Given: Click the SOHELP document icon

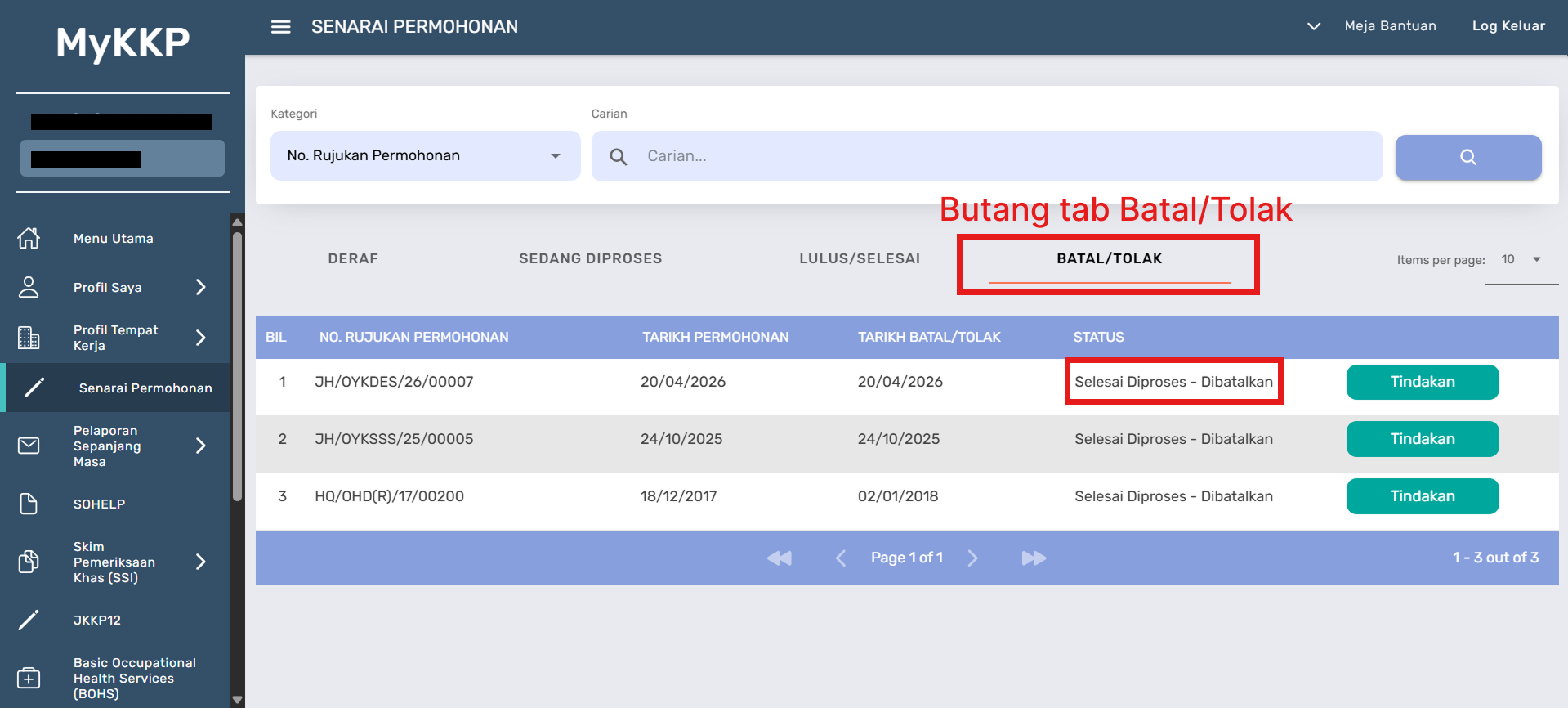Looking at the screenshot, I should 29,504.
